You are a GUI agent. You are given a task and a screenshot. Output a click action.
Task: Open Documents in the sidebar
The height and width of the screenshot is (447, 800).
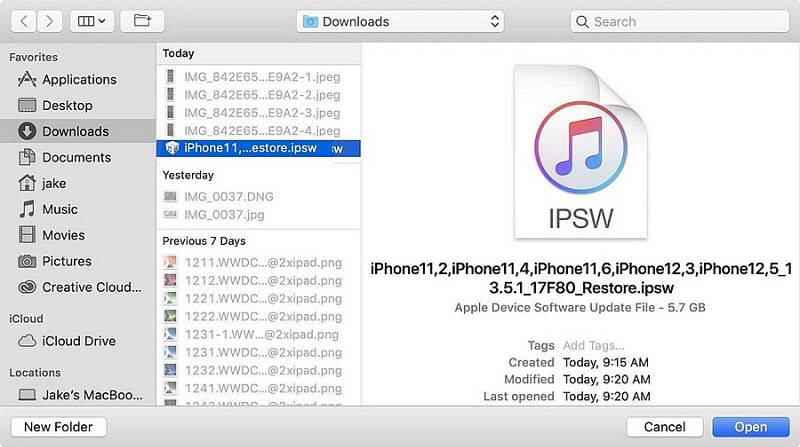point(78,157)
